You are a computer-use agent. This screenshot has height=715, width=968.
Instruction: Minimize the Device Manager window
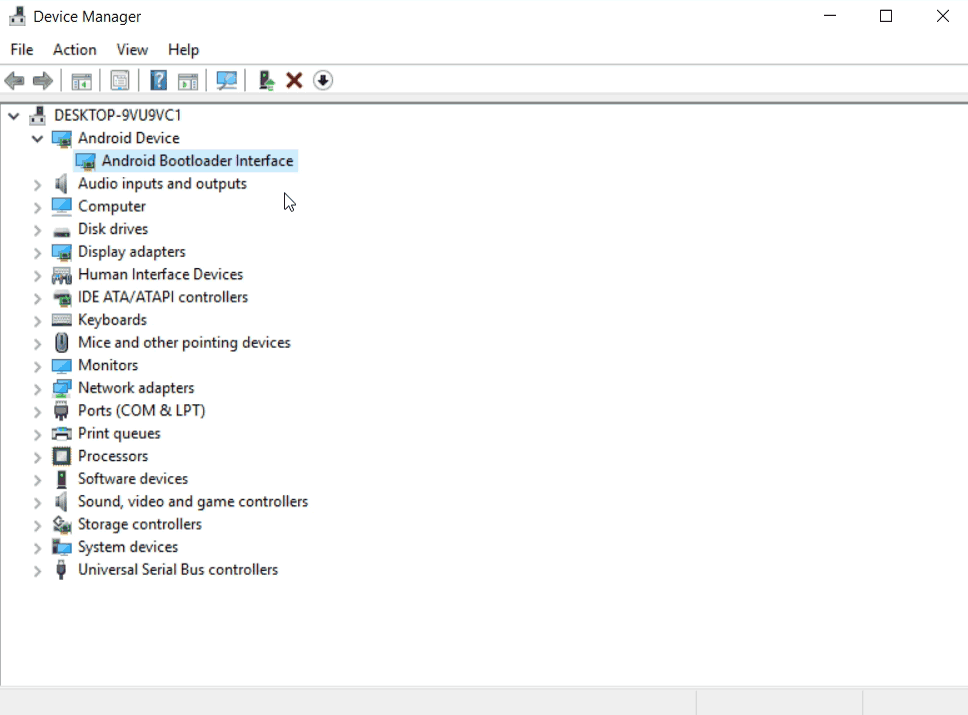coord(830,16)
